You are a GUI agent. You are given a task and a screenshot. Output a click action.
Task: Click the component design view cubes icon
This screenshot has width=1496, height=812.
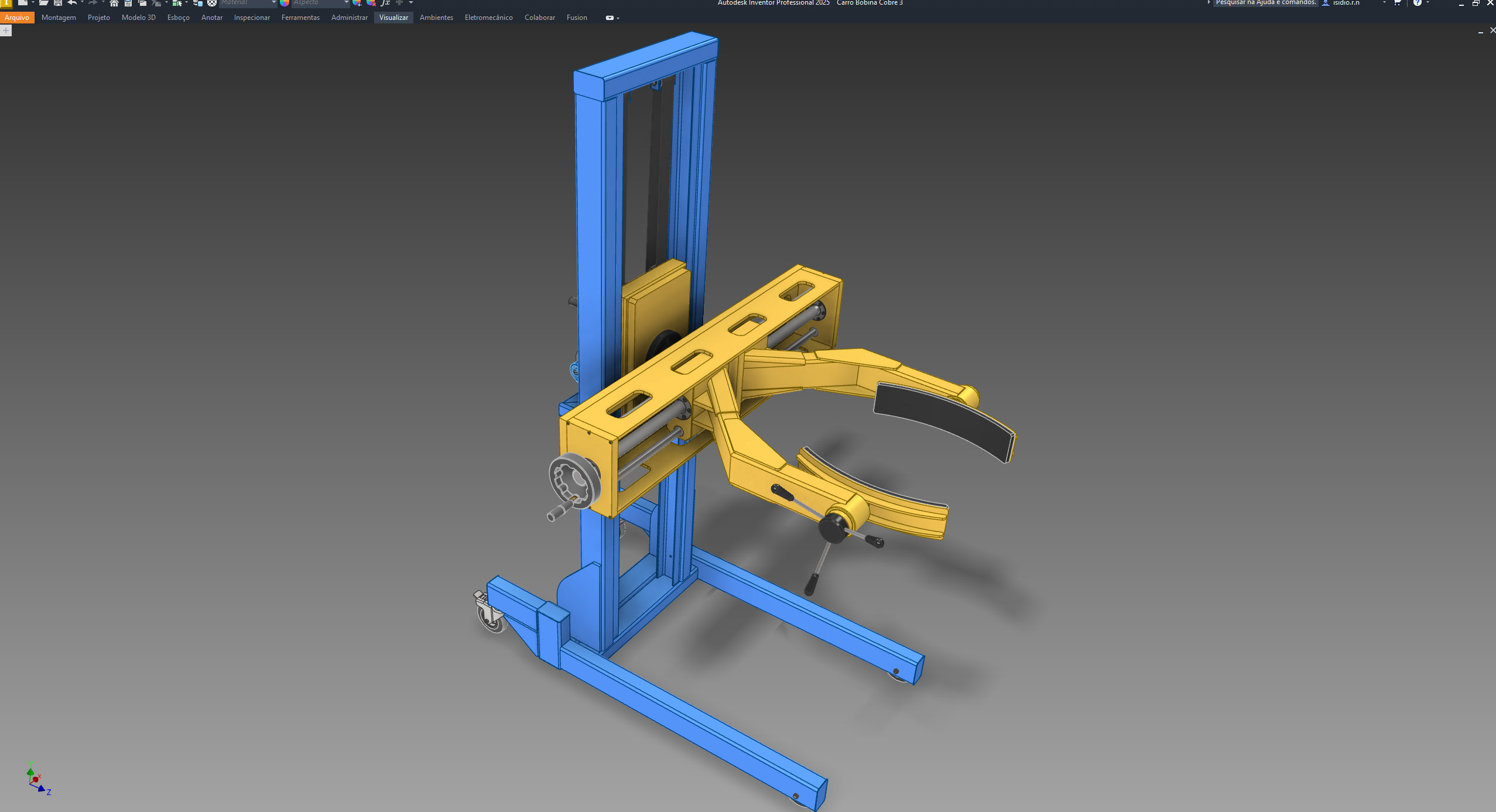[x=198, y=3]
